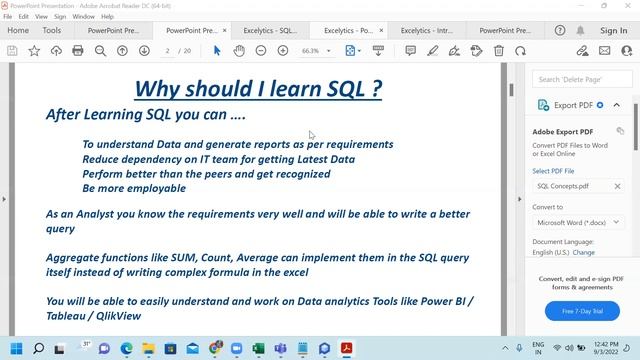This screenshot has width=640, height=360.
Task: Click the Export PDF panel icon
Action: click(x=543, y=105)
